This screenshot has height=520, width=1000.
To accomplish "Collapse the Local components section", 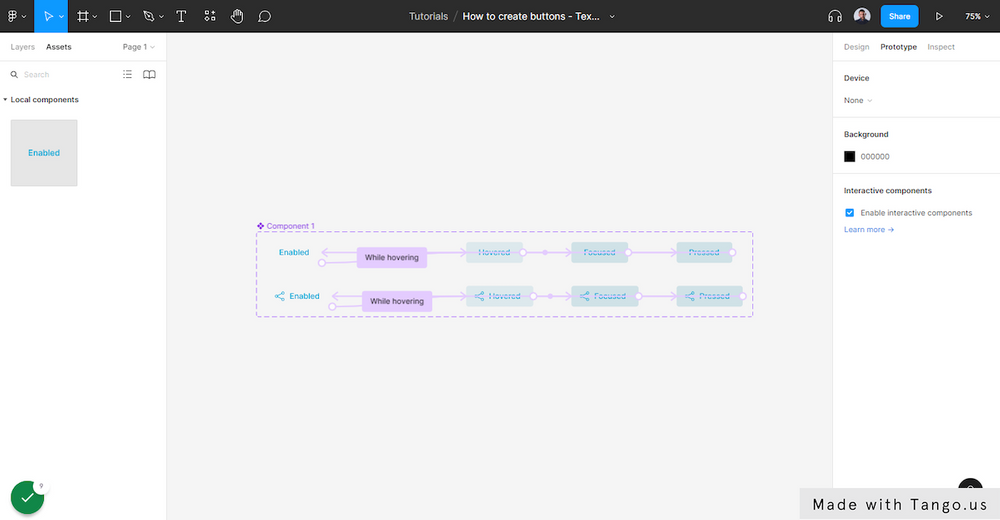I will (x=5, y=100).
